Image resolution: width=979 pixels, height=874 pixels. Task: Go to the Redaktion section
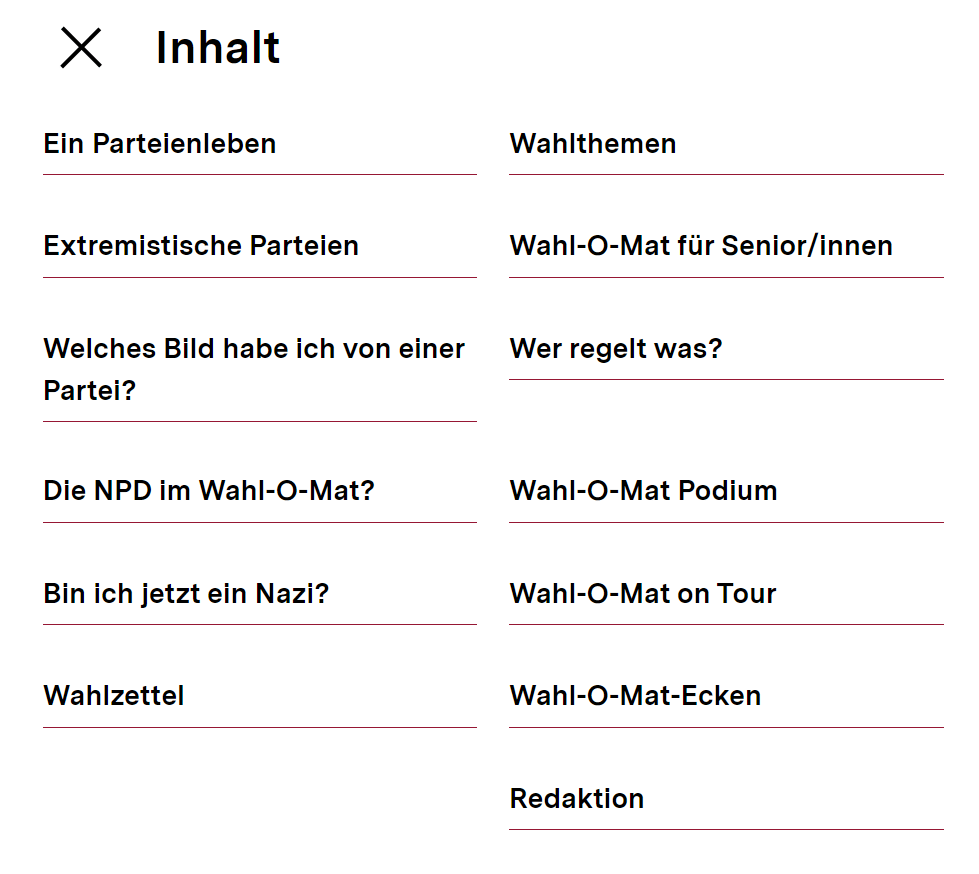tap(577, 799)
